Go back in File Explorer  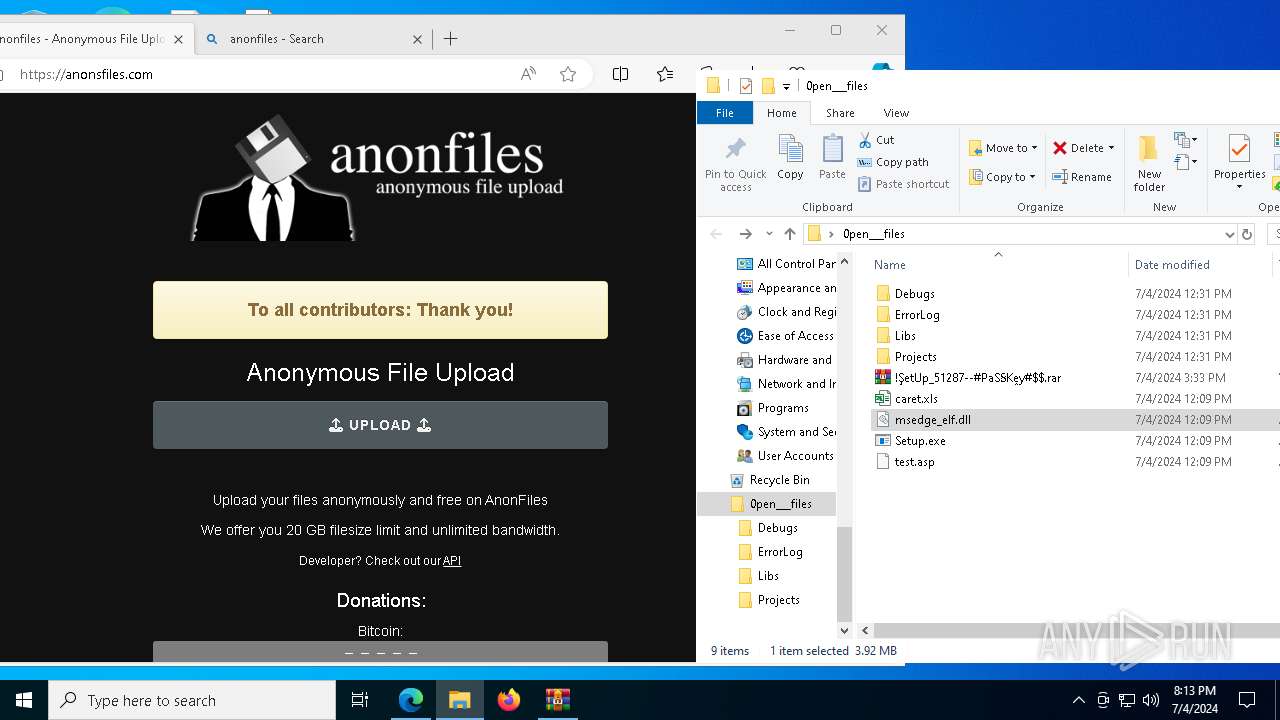tap(716, 234)
